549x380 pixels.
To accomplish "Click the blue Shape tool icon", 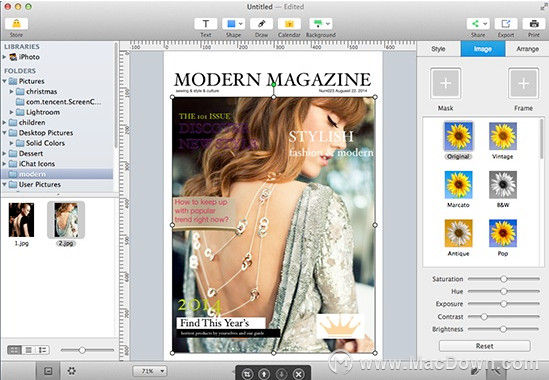I will coord(231,24).
